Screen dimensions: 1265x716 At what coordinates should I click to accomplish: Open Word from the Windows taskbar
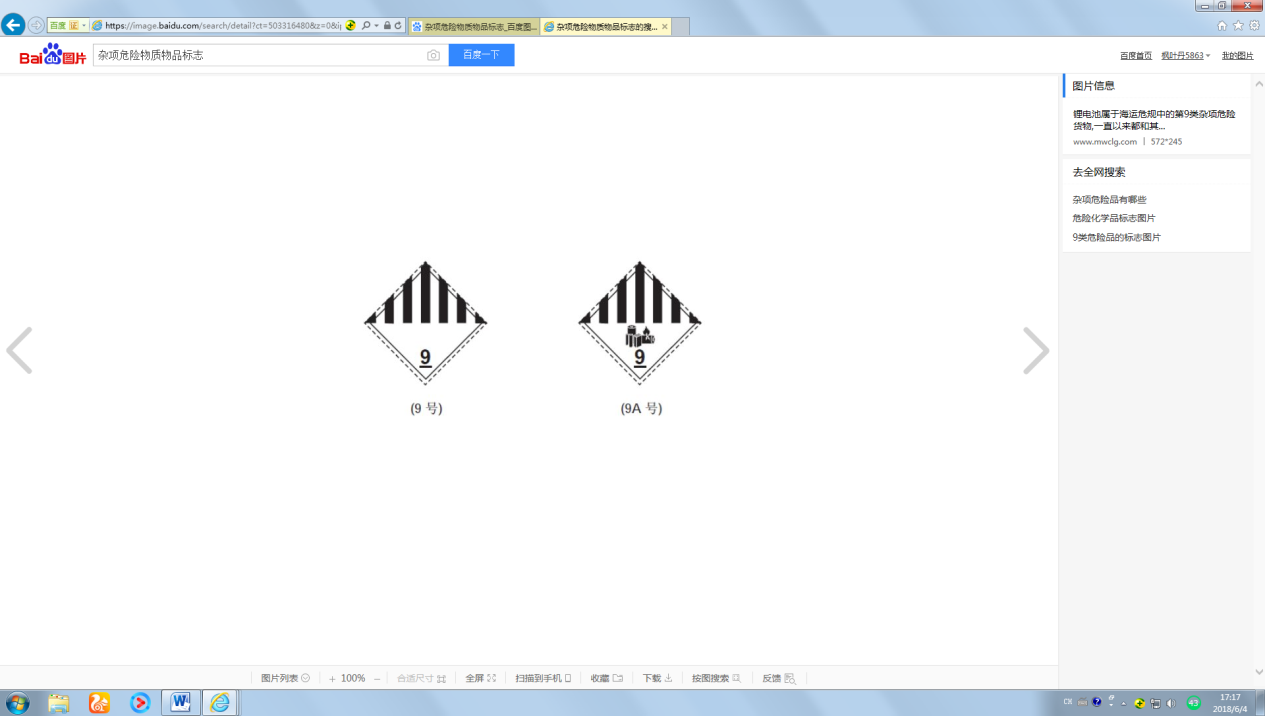tap(181, 702)
